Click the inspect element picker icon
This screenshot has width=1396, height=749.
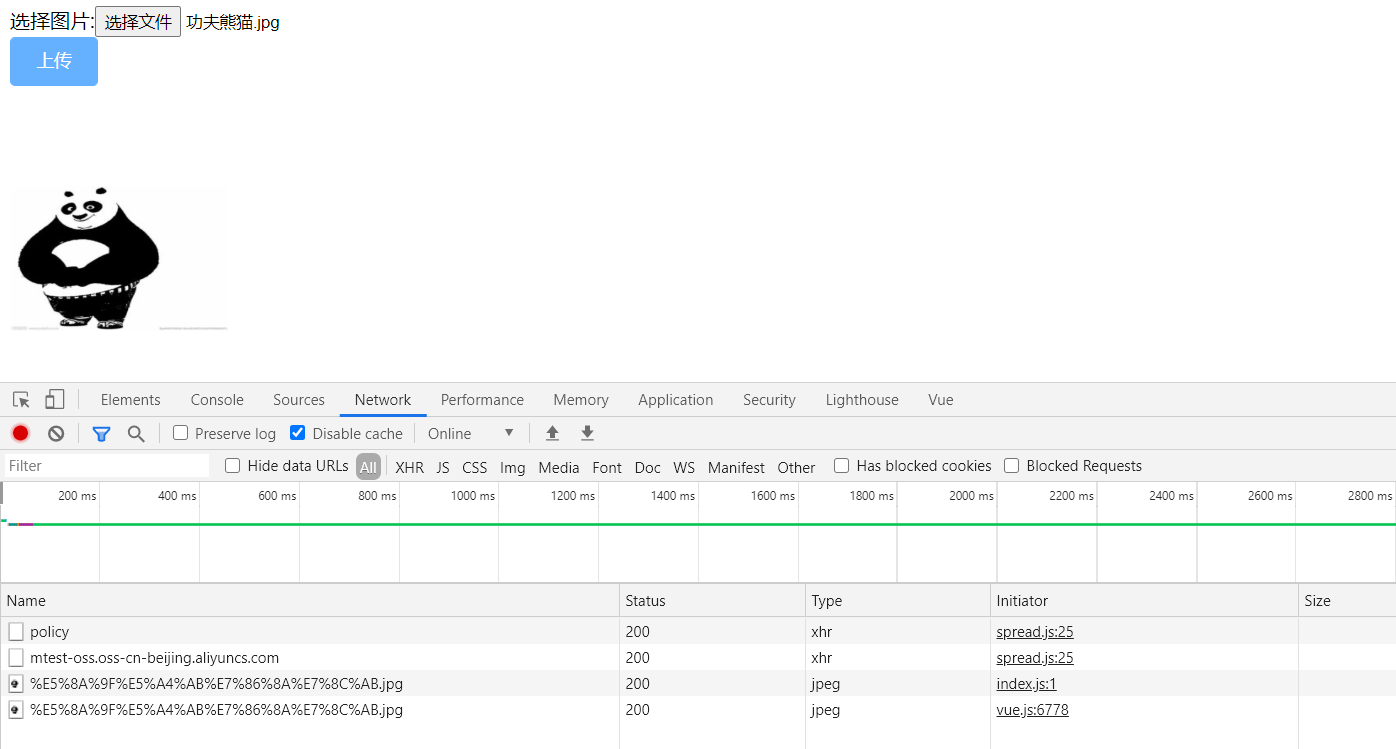tap(21, 400)
